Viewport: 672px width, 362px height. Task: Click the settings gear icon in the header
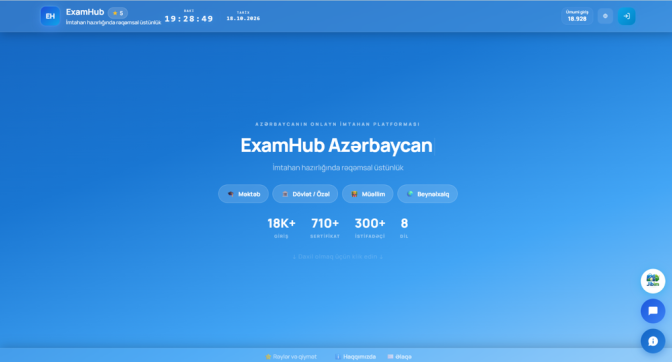[x=605, y=16]
